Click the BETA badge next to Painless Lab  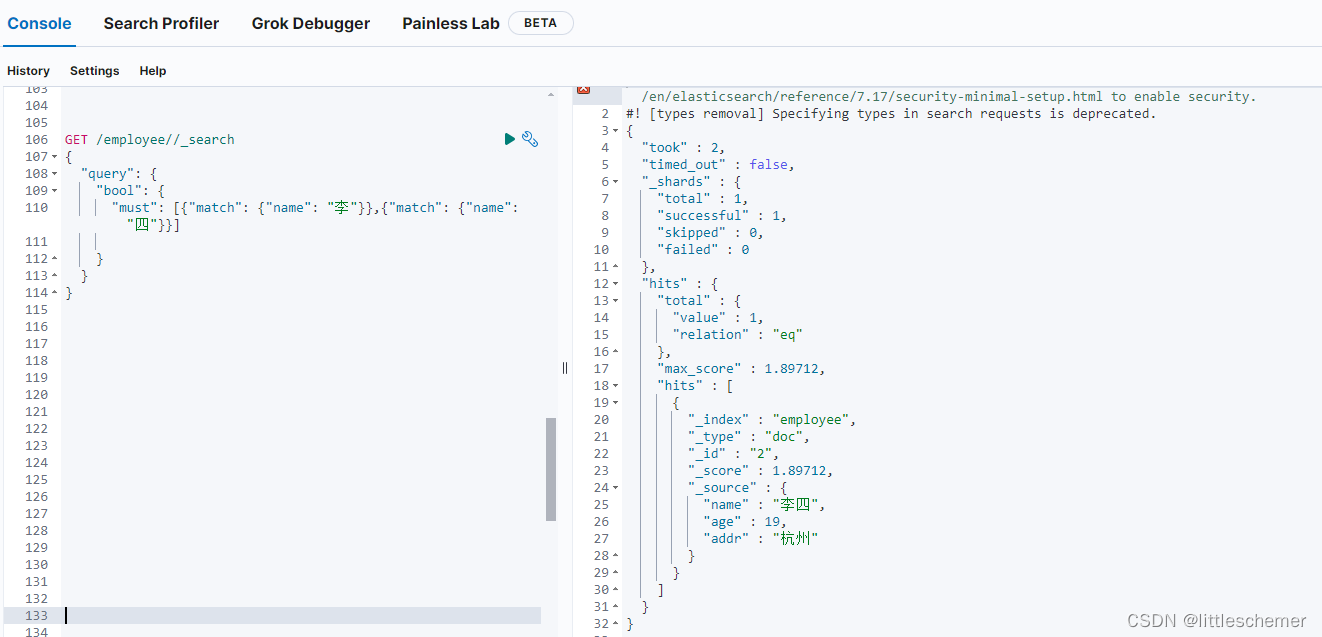coord(540,22)
